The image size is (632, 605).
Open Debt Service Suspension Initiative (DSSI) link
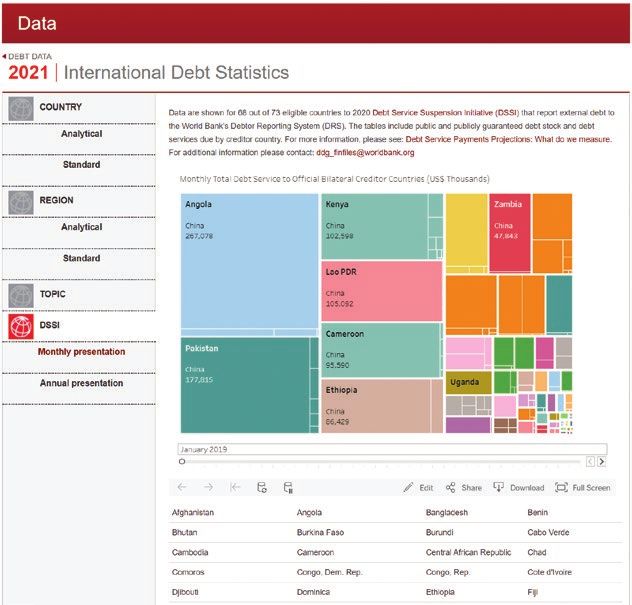pyautogui.click(x=445, y=112)
